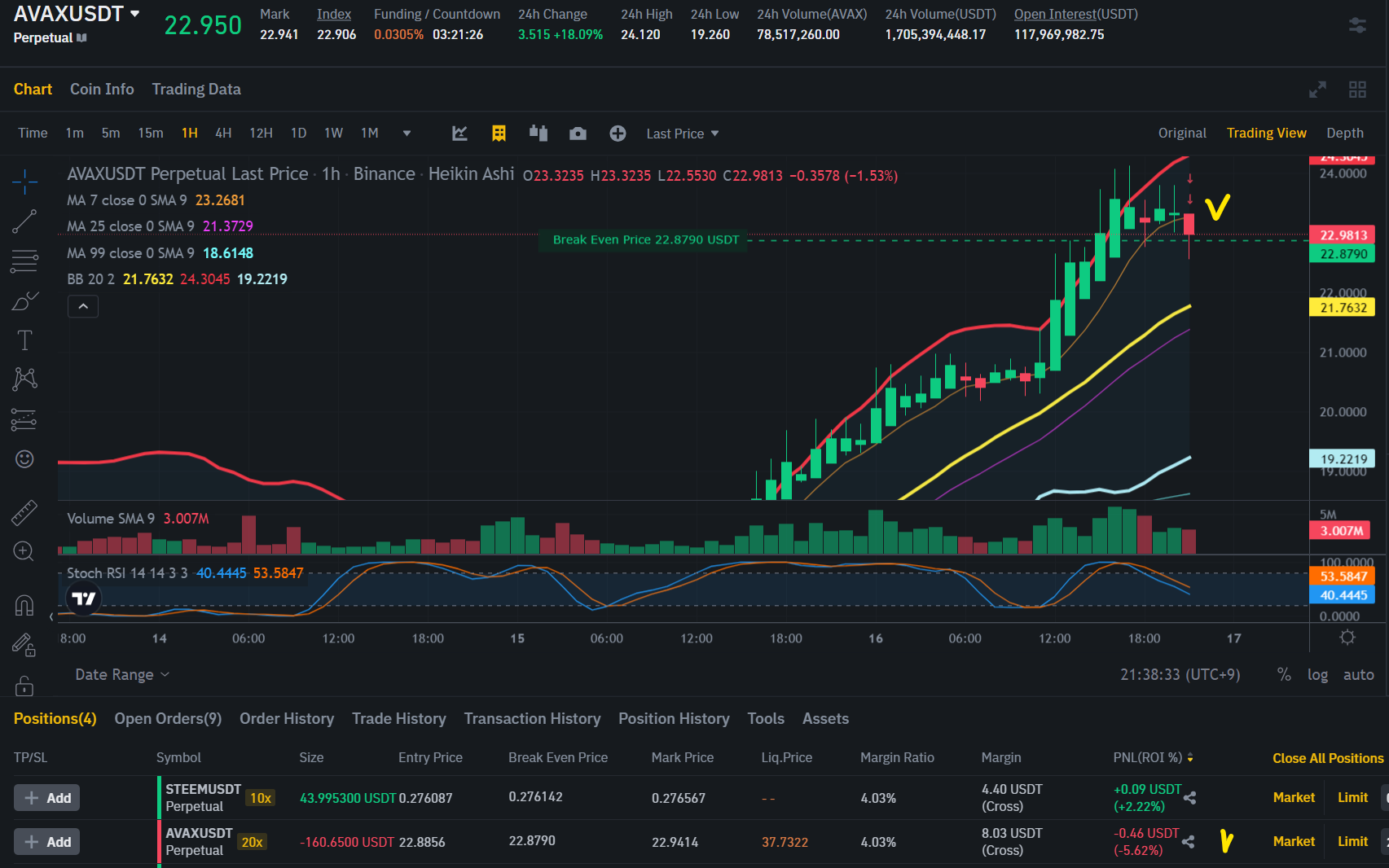Open the Trading Data tab
1389x868 pixels.
(x=196, y=89)
